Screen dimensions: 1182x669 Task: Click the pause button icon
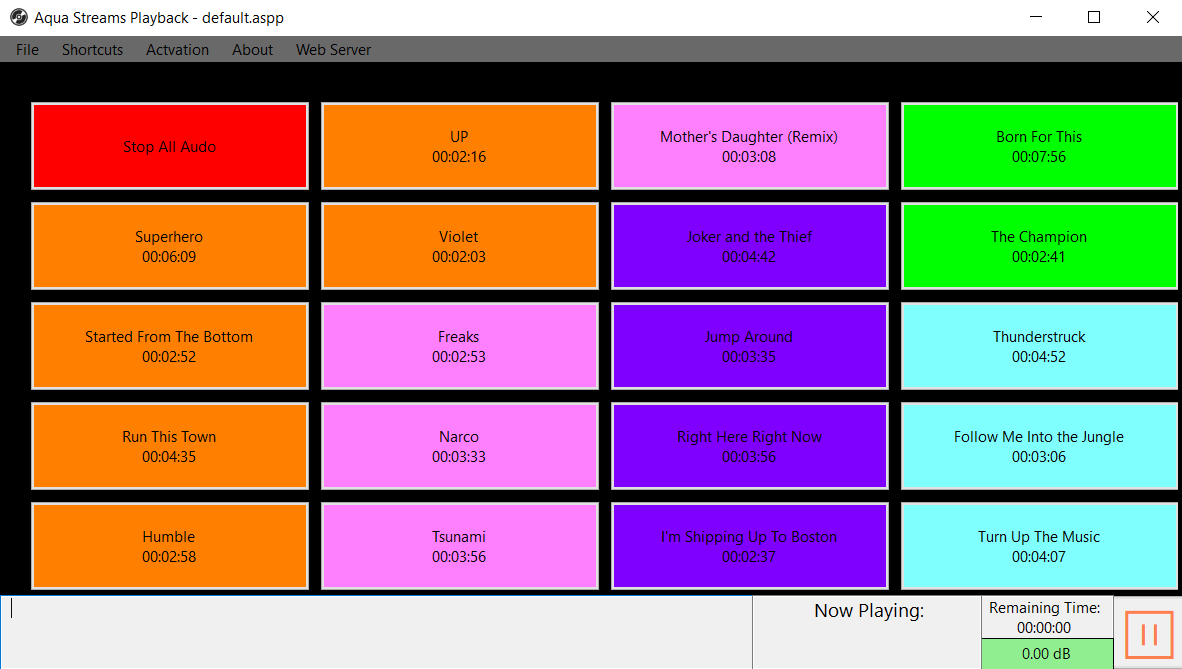(1148, 634)
